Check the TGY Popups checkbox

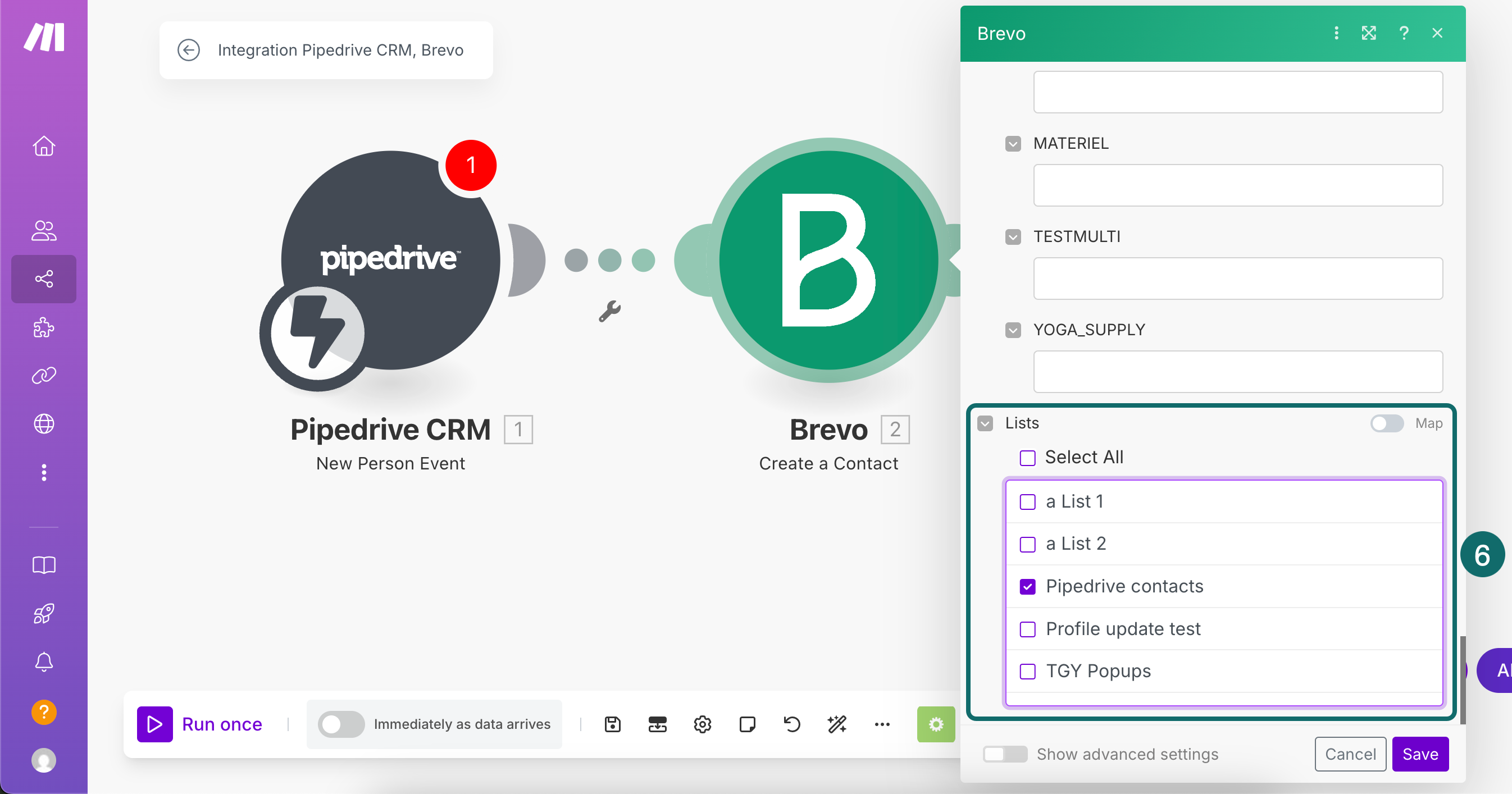click(1027, 671)
